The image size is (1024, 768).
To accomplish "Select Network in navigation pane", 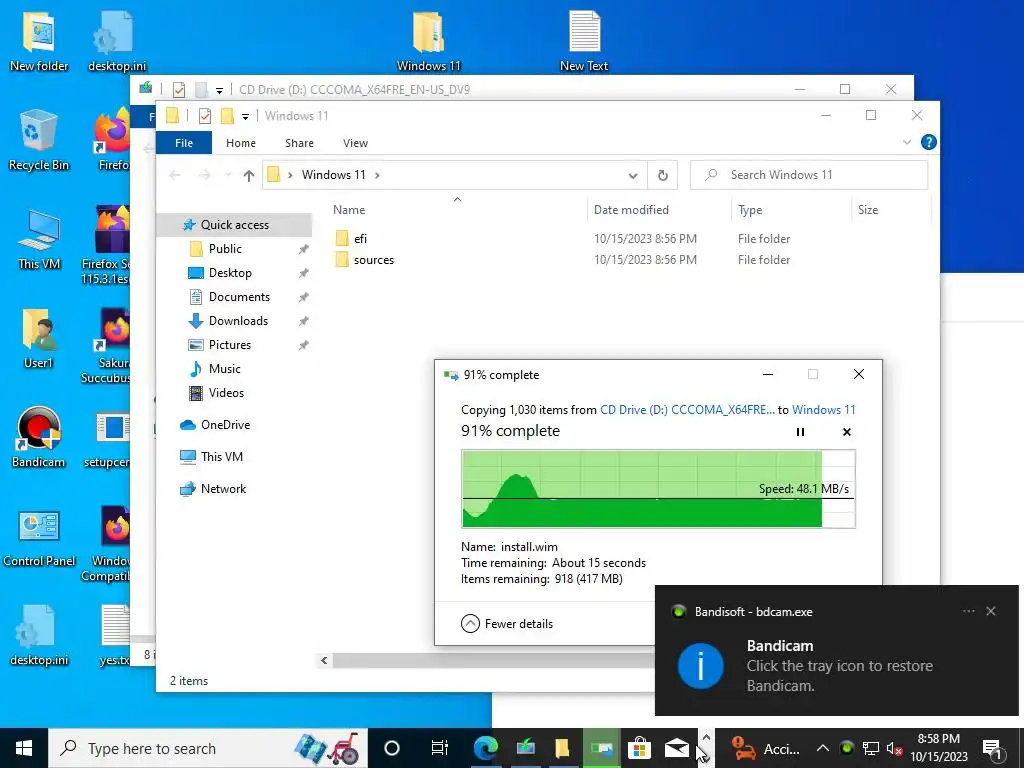I will tap(223, 488).
